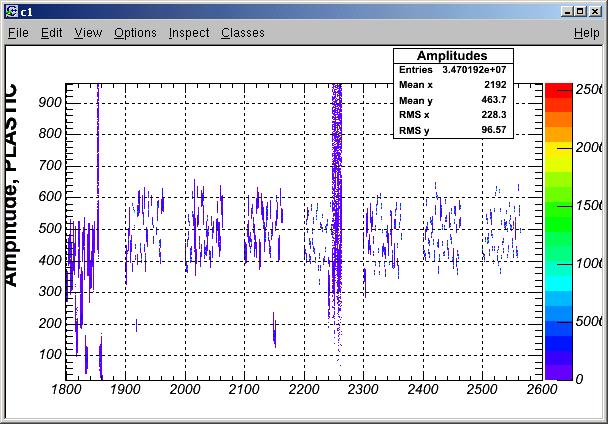Open the Inspect menu
The image size is (608, 424).
pyautogui.click(x=189, y=33)
